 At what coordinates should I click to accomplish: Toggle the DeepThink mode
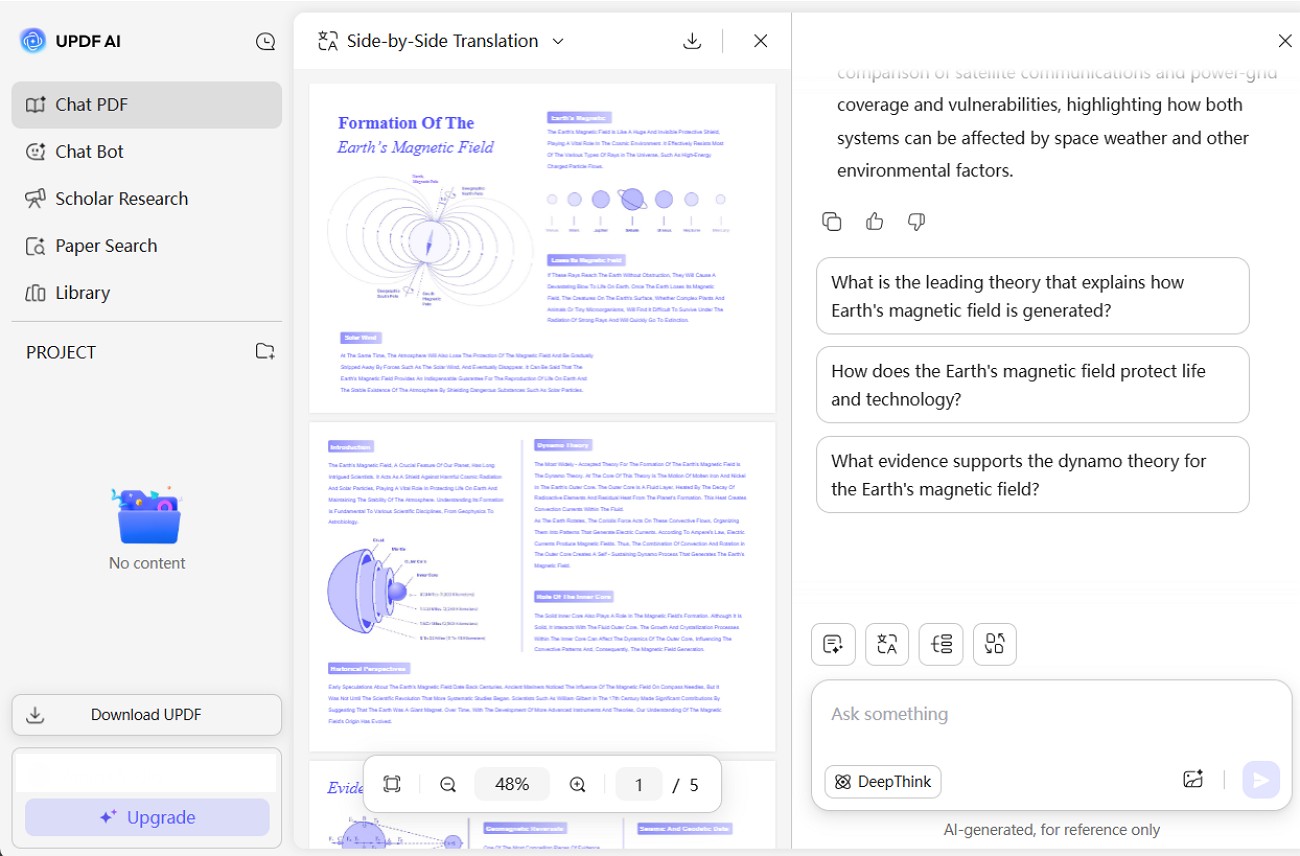click(882, 781)
